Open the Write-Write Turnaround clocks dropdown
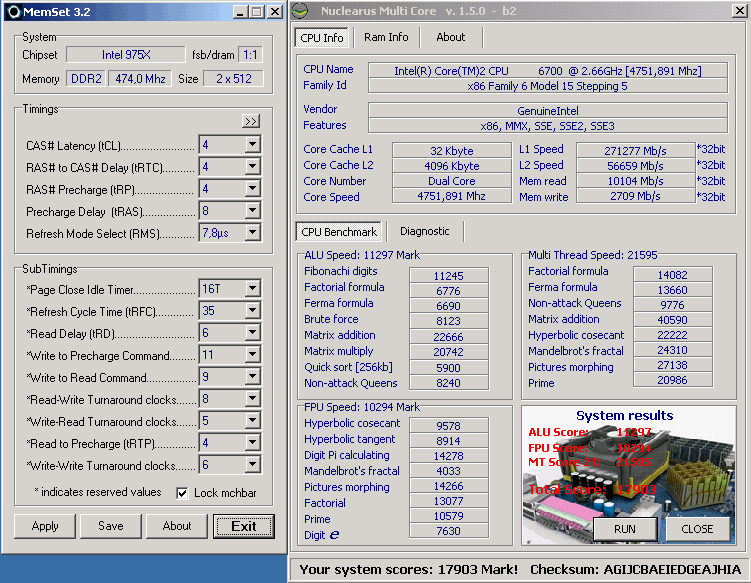 point(252,465)
